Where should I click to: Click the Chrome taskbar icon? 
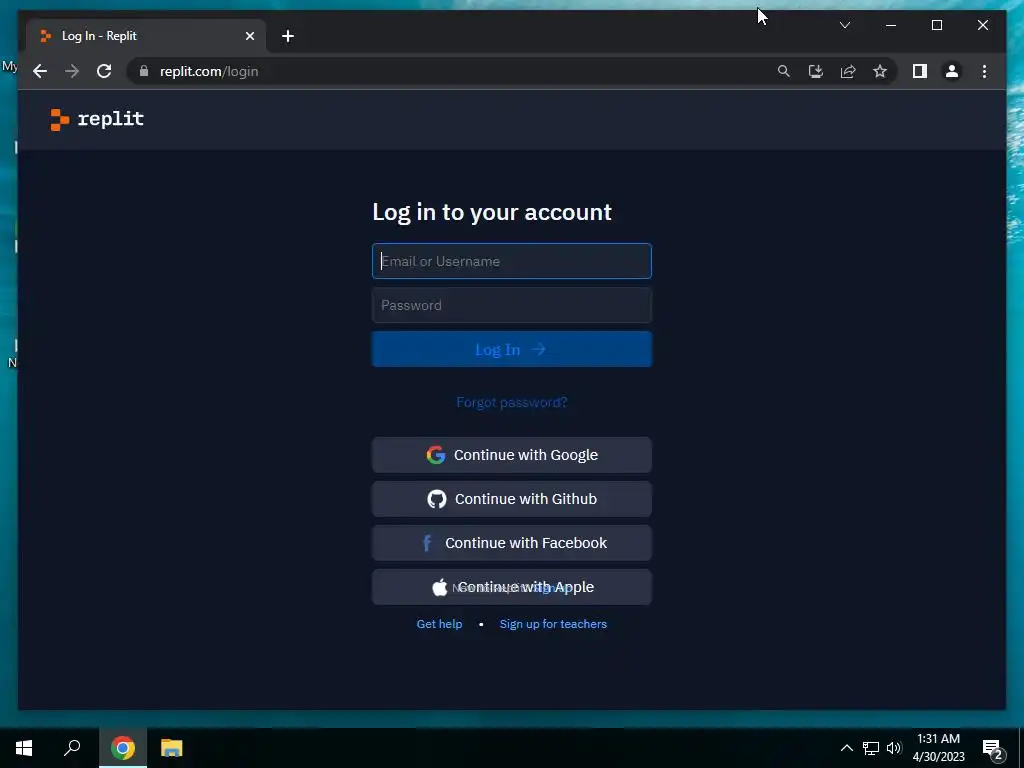123,748
